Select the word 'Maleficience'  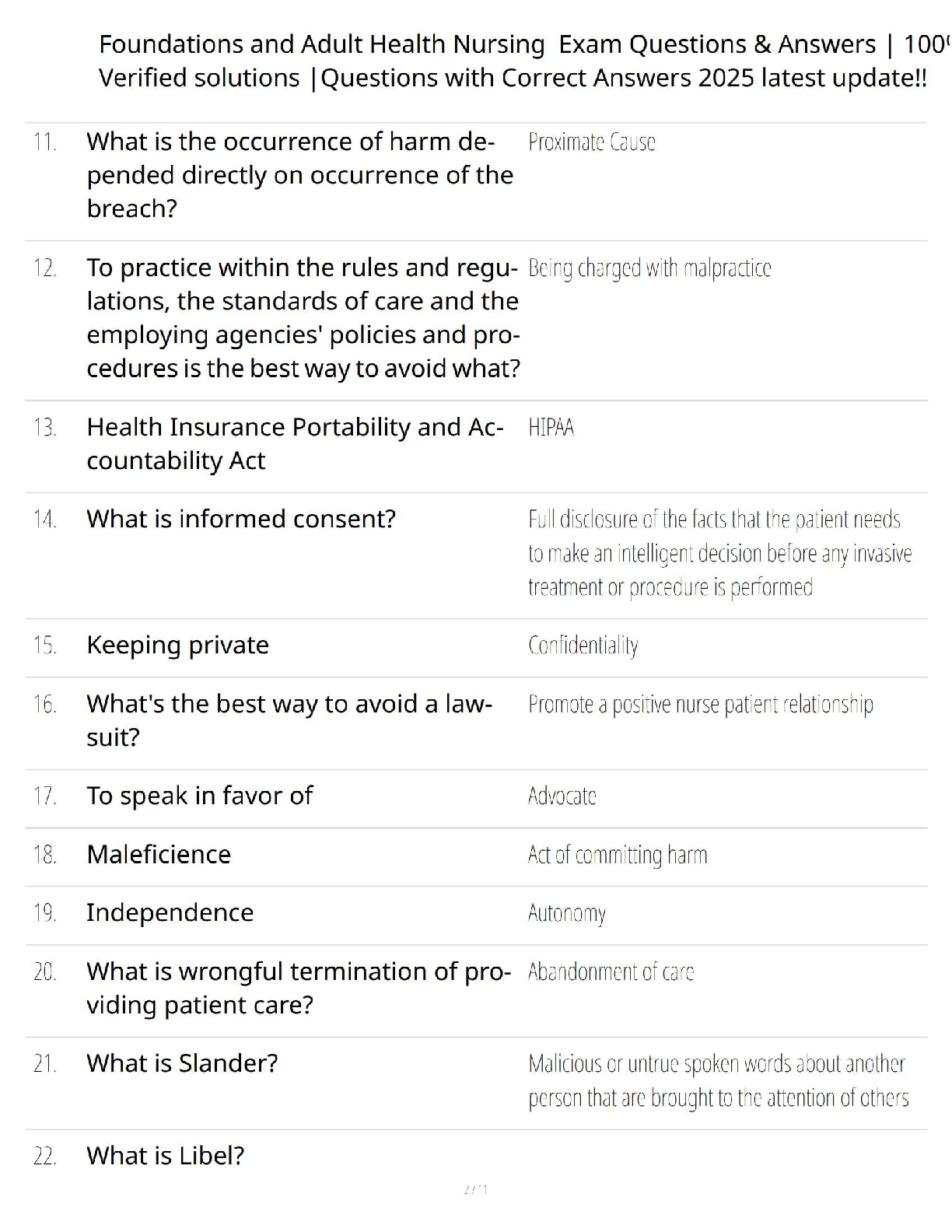[x=159, y=855]
